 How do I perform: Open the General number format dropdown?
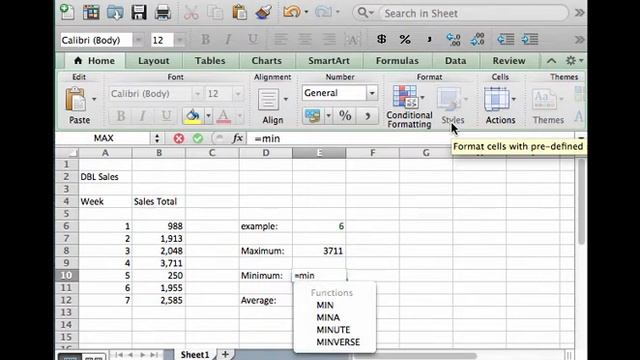point(372,93)
